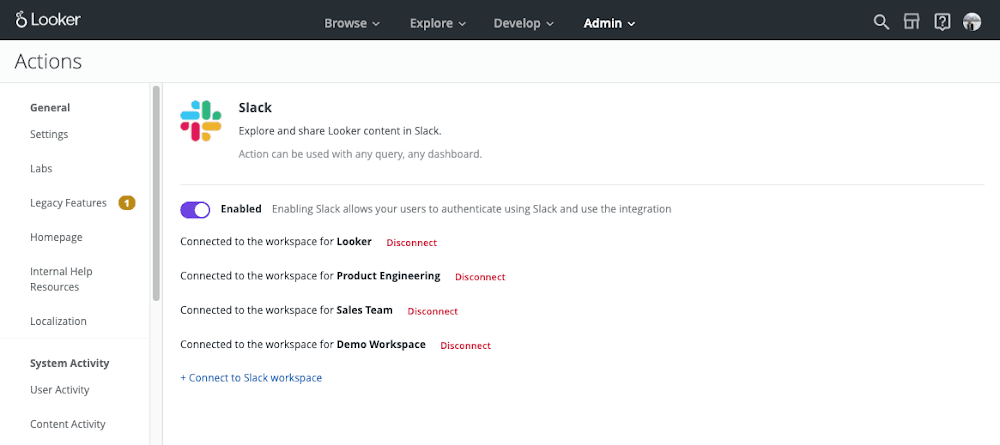
Task: Expand the Develop menu
Action: point(524,24)
